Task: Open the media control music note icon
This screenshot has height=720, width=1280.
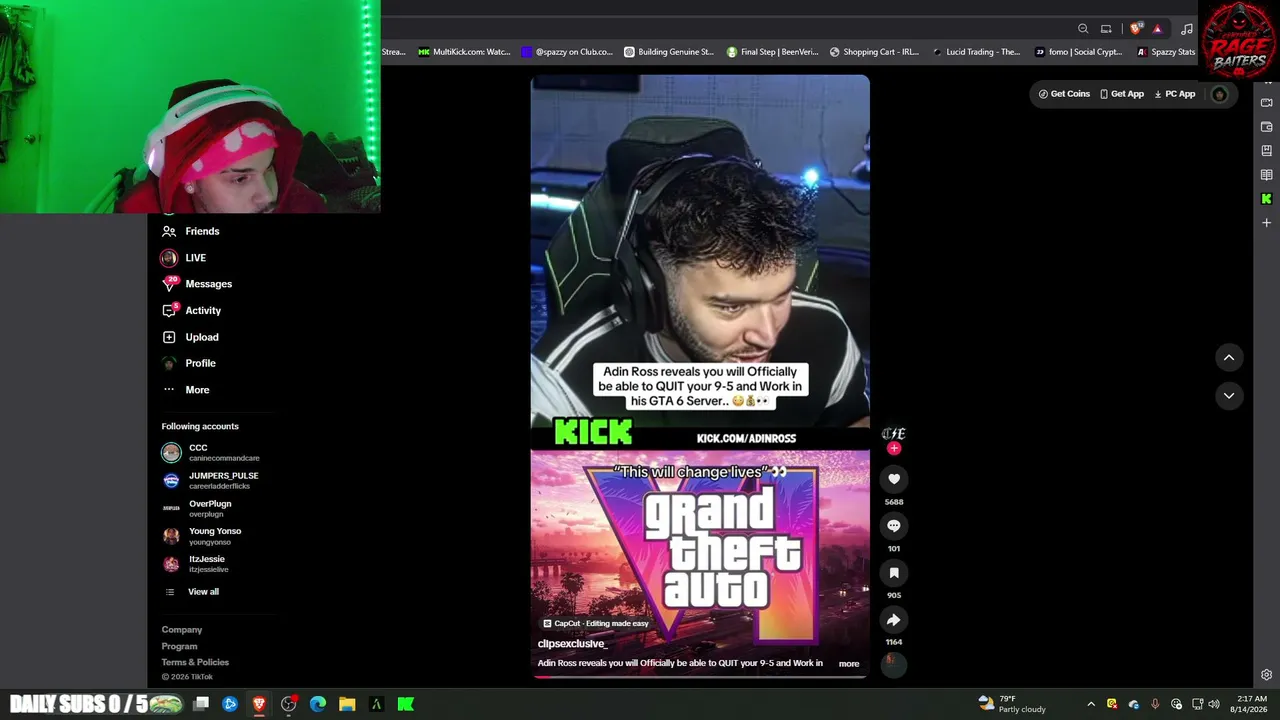Action: pos(1187,29)
